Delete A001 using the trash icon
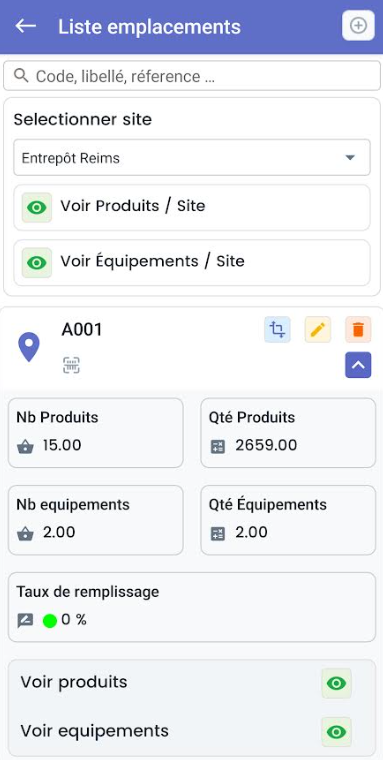383x760 pixels. click(x=358, y=330)
